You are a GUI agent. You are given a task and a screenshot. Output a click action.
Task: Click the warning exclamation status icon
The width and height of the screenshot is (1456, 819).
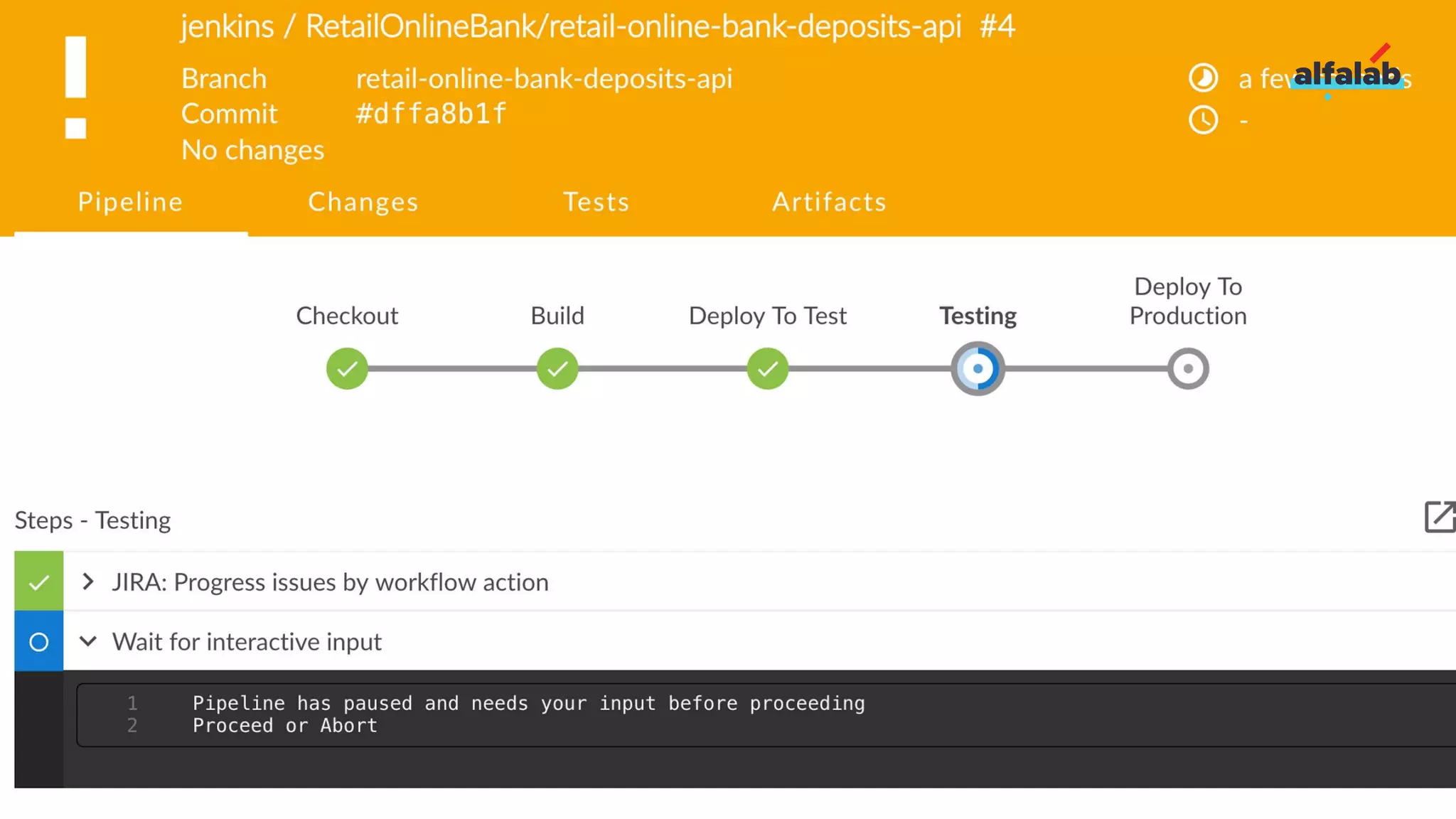point(75,87)
